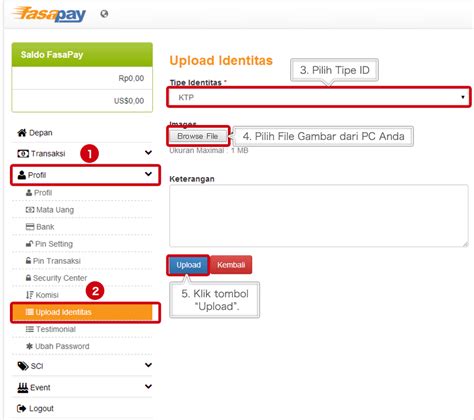Click the small user icon in Profil submenu
Image resolution: width=474 pixels, height=420 pixels.
click(29, 193)
